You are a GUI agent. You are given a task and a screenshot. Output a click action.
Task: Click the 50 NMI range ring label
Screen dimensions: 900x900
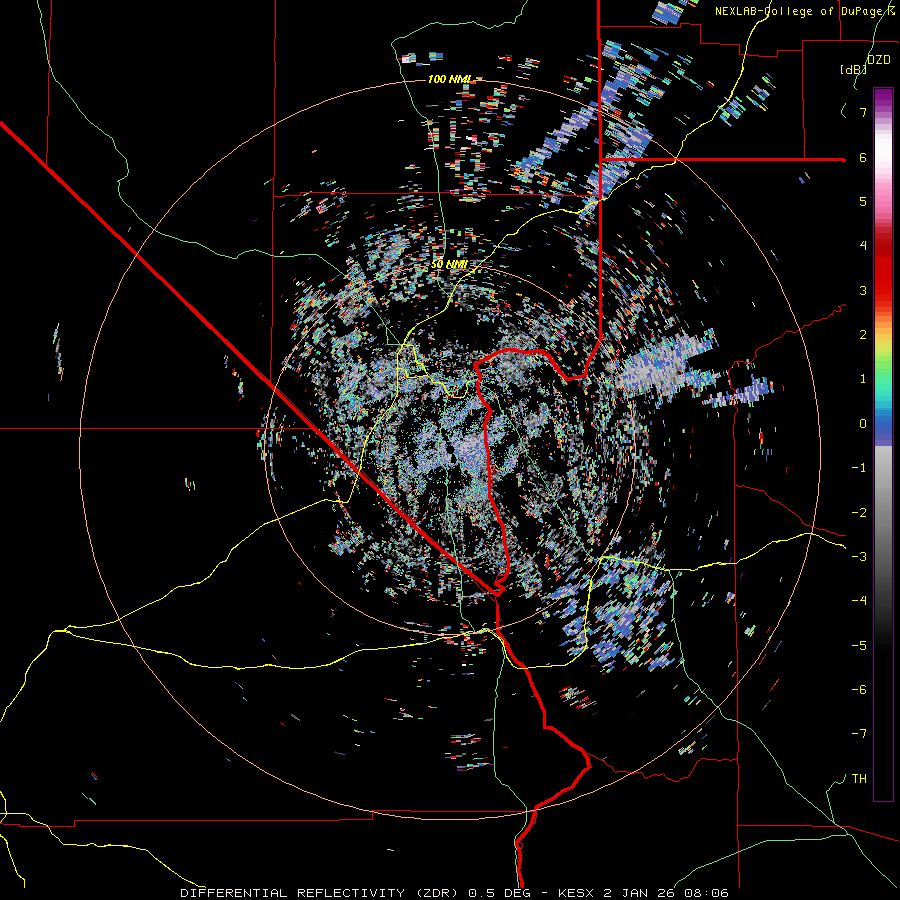coord(449,265)
